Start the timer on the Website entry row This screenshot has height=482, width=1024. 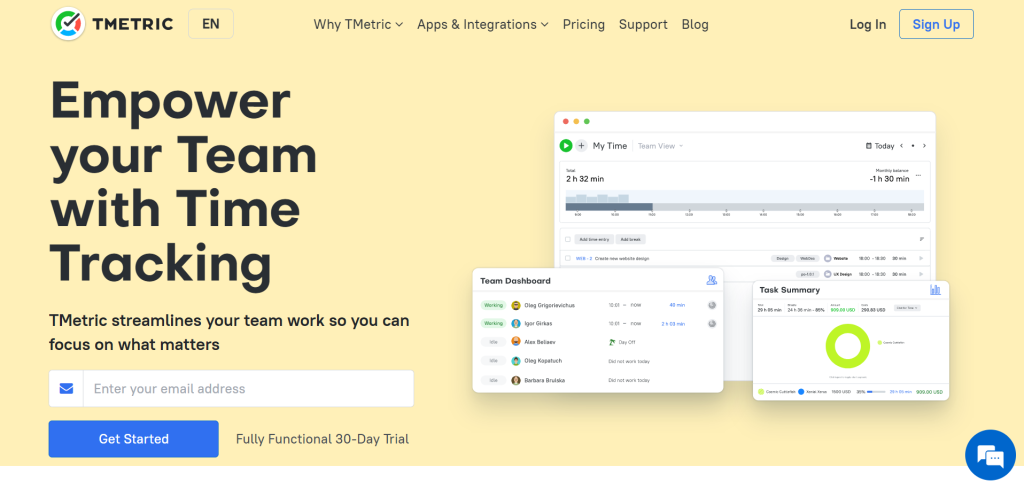coord(921,258)
